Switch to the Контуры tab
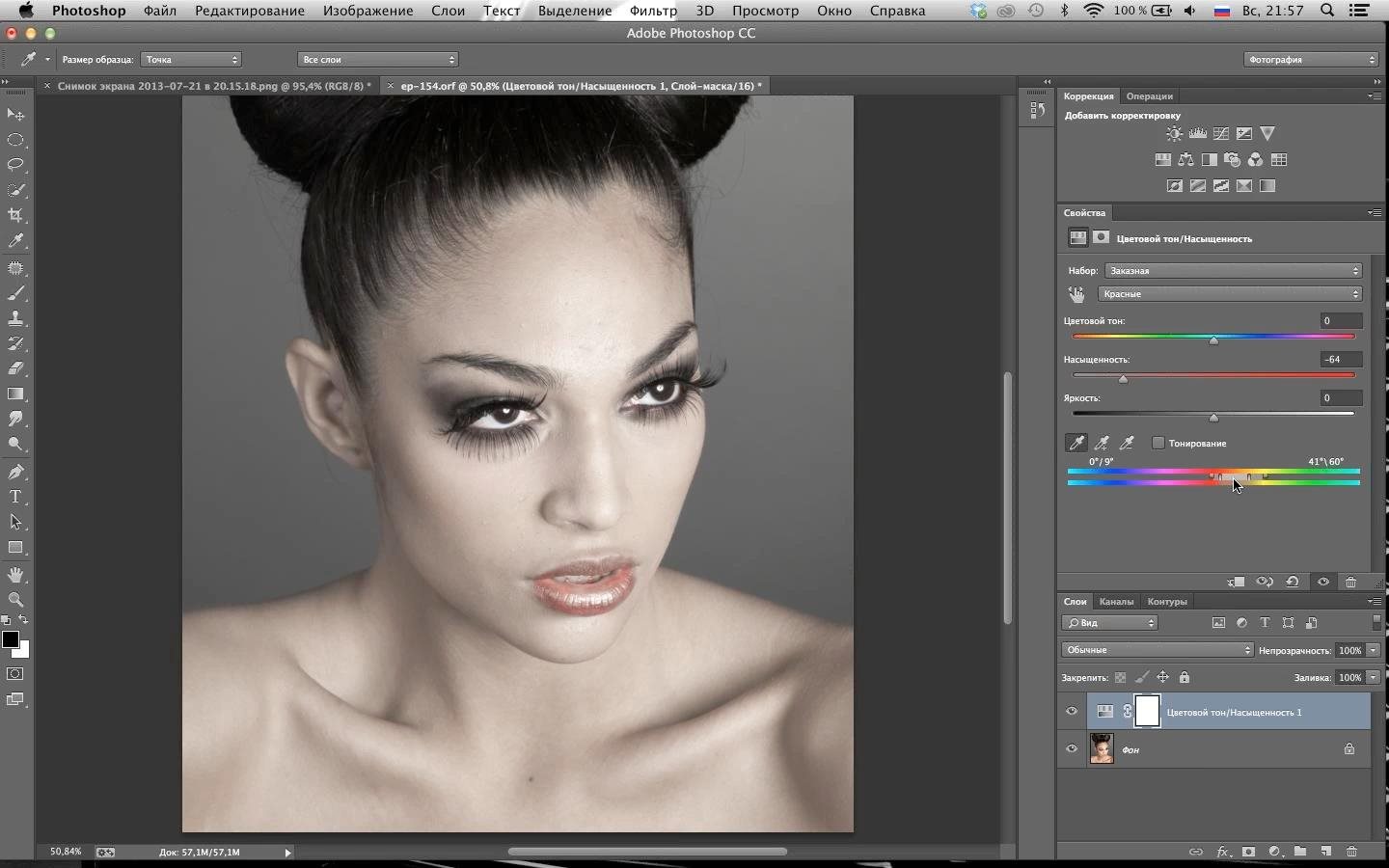Viewport: 1389px width, 868px height. click(1167, 602)
